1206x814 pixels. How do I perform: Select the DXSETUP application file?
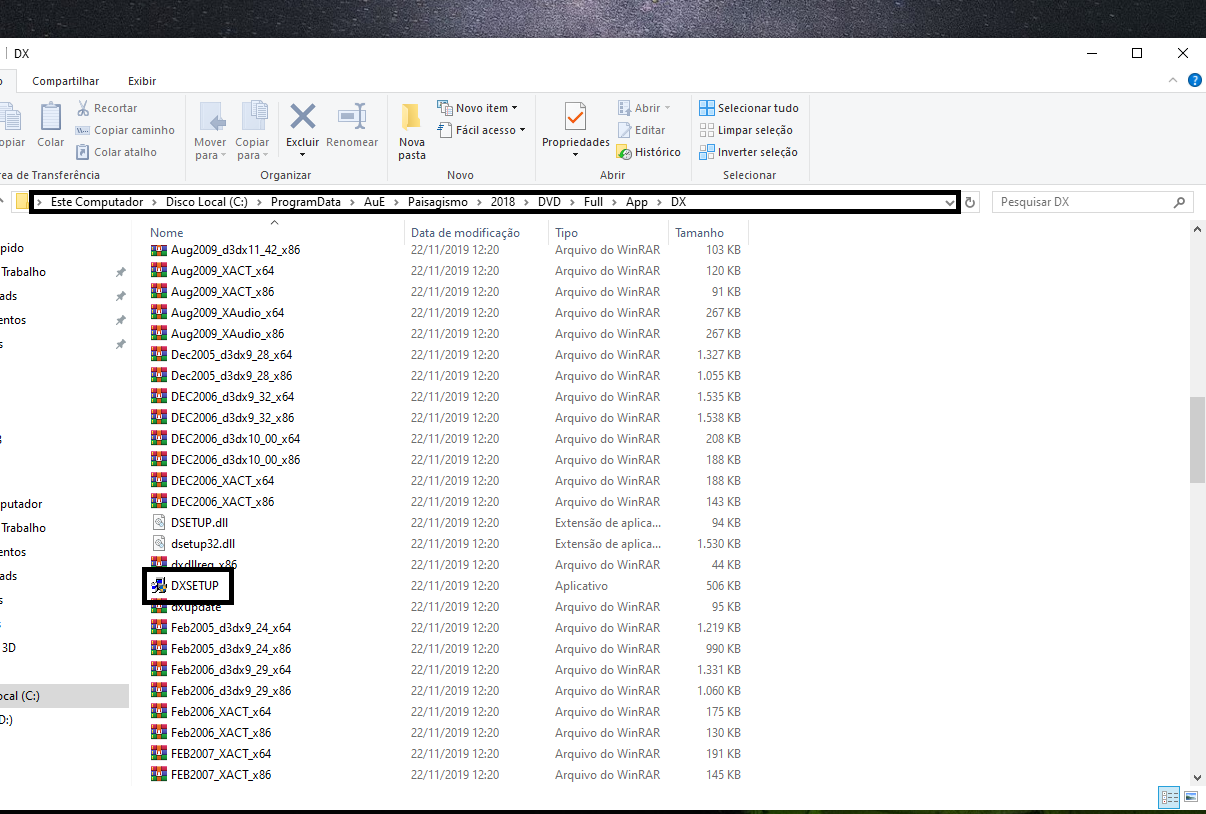tap(194, 586)
